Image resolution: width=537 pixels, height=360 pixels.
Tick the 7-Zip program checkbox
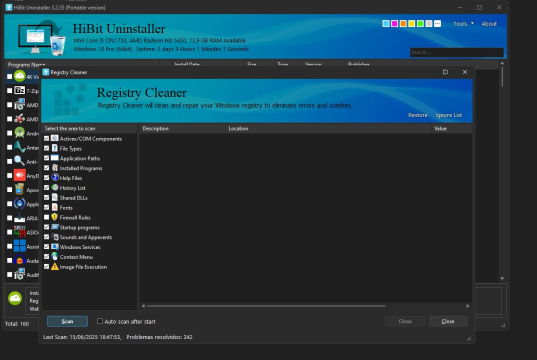coord(10,91)
